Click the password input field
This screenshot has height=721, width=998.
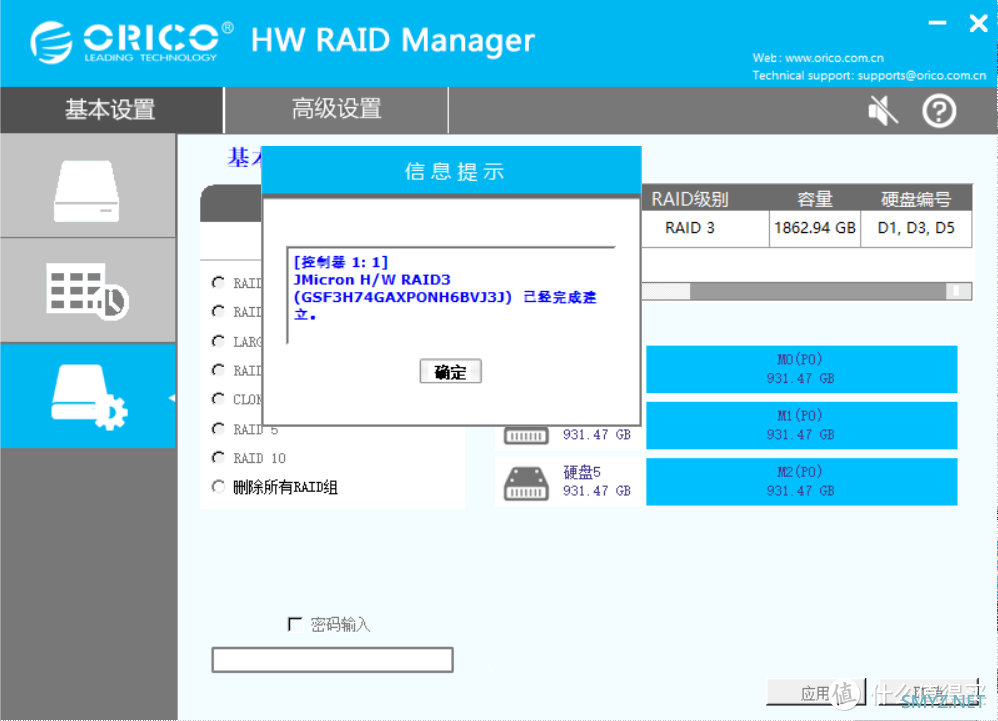click(332, 660)
